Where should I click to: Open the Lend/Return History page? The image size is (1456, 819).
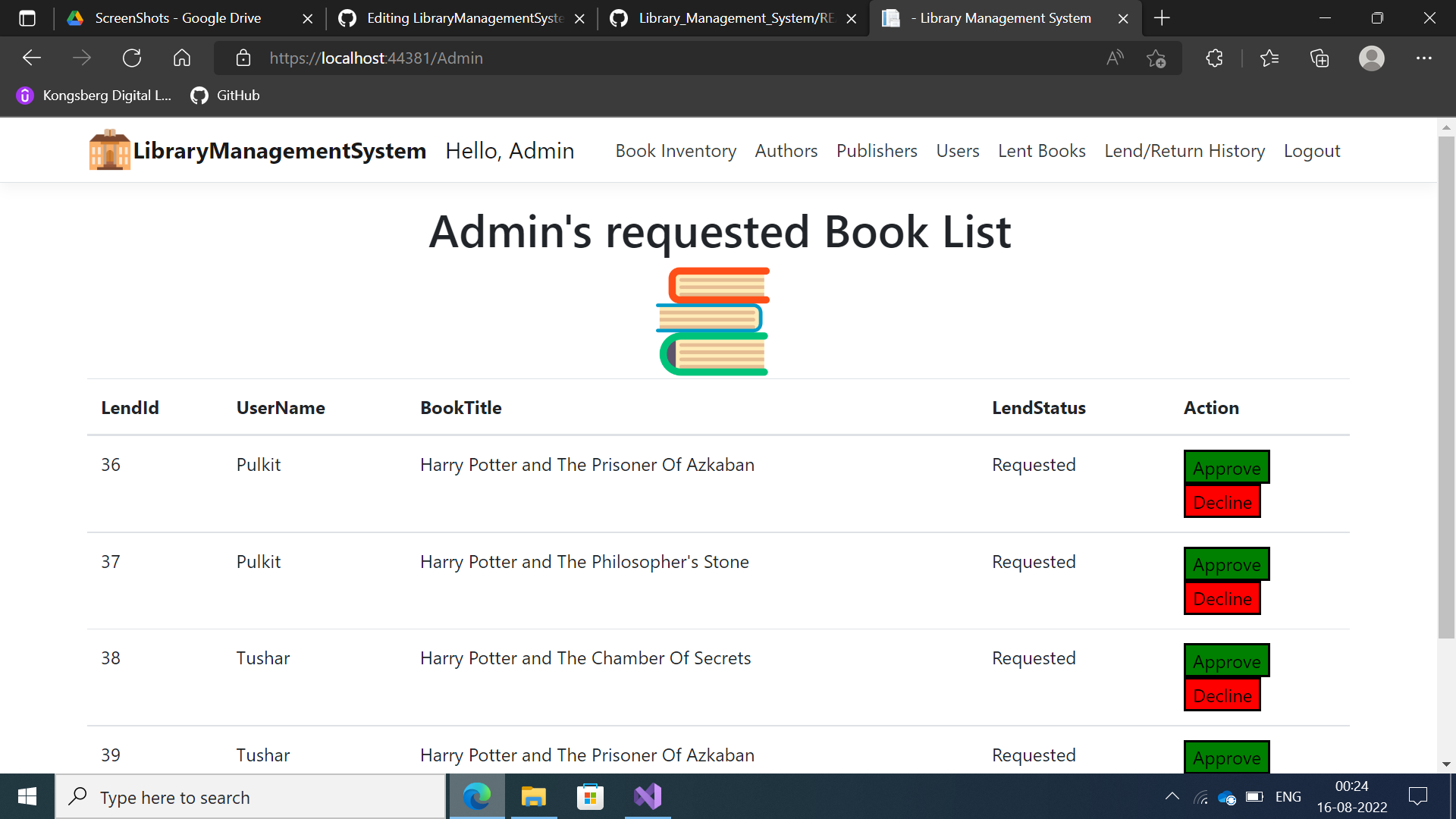point(1185,150)
